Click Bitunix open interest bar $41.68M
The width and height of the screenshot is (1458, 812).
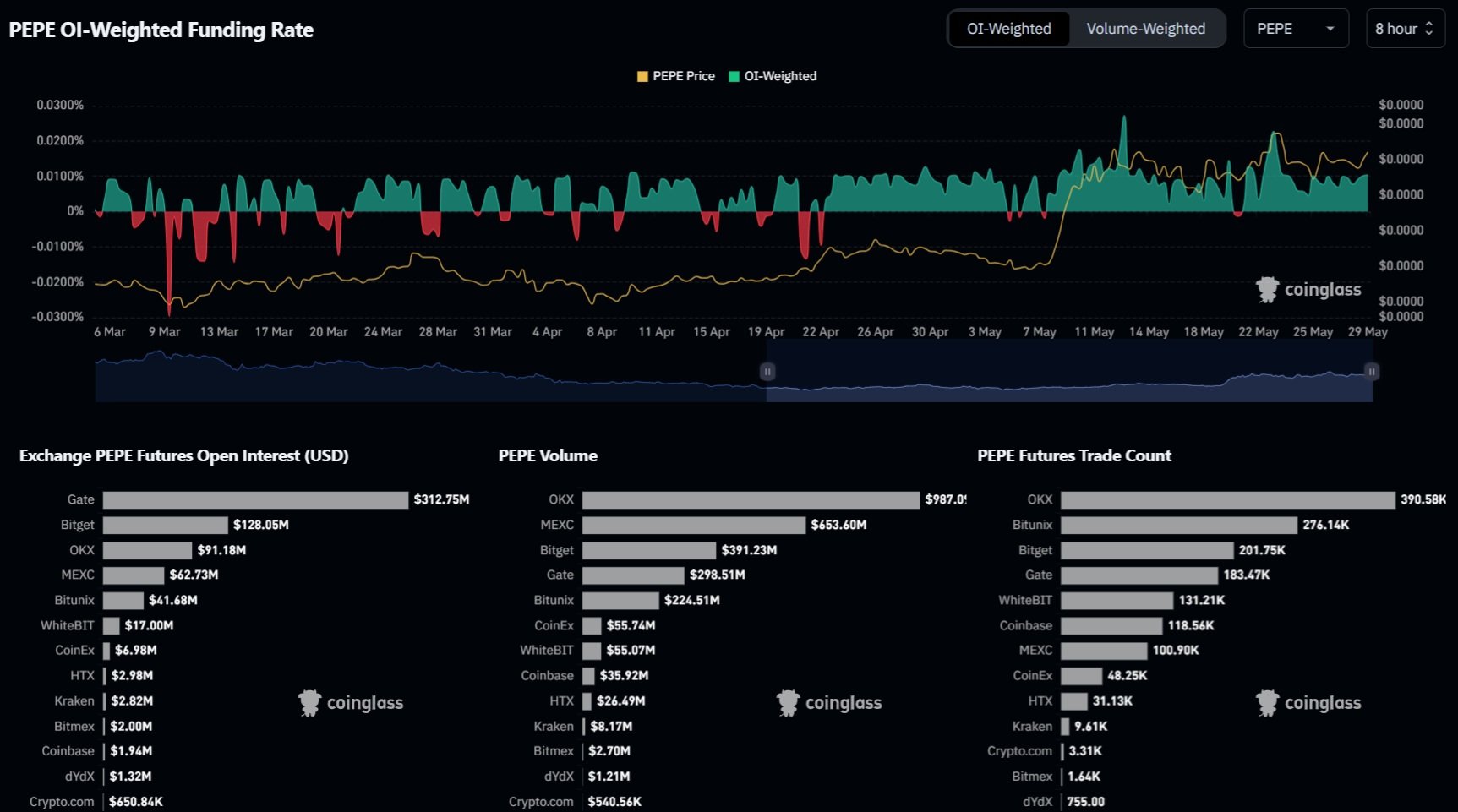click(123, 600)
